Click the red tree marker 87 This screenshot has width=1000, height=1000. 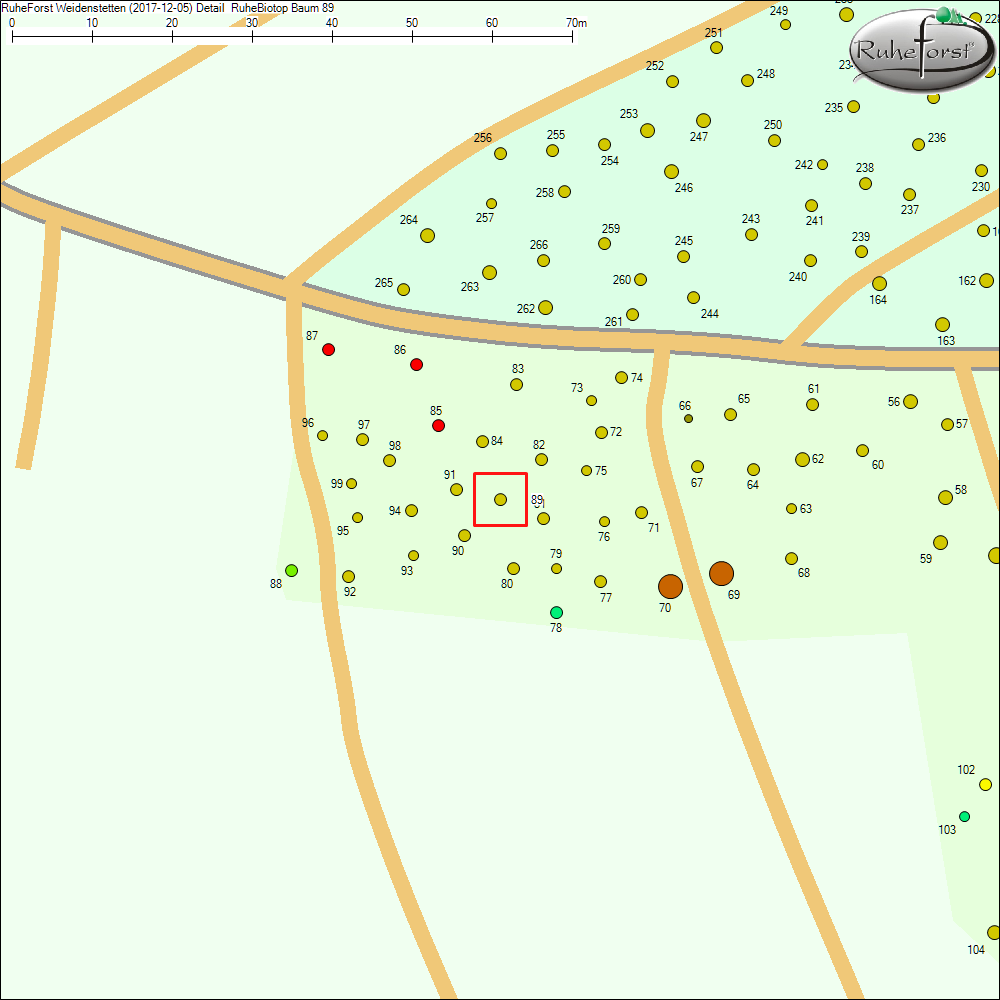coord(328,350)
